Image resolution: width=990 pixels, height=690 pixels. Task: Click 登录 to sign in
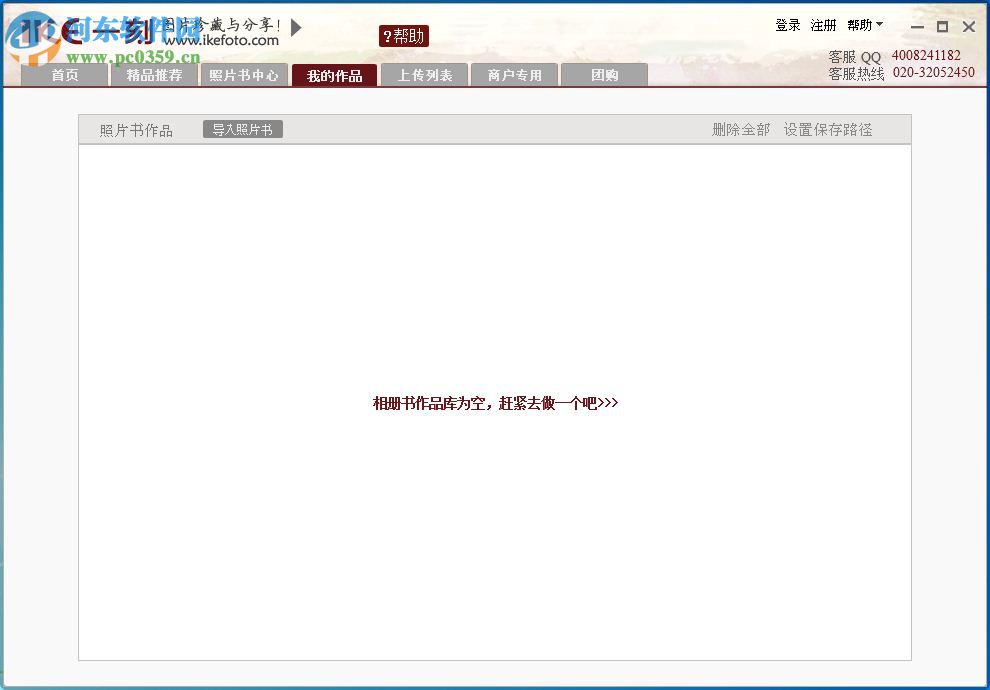787,25
